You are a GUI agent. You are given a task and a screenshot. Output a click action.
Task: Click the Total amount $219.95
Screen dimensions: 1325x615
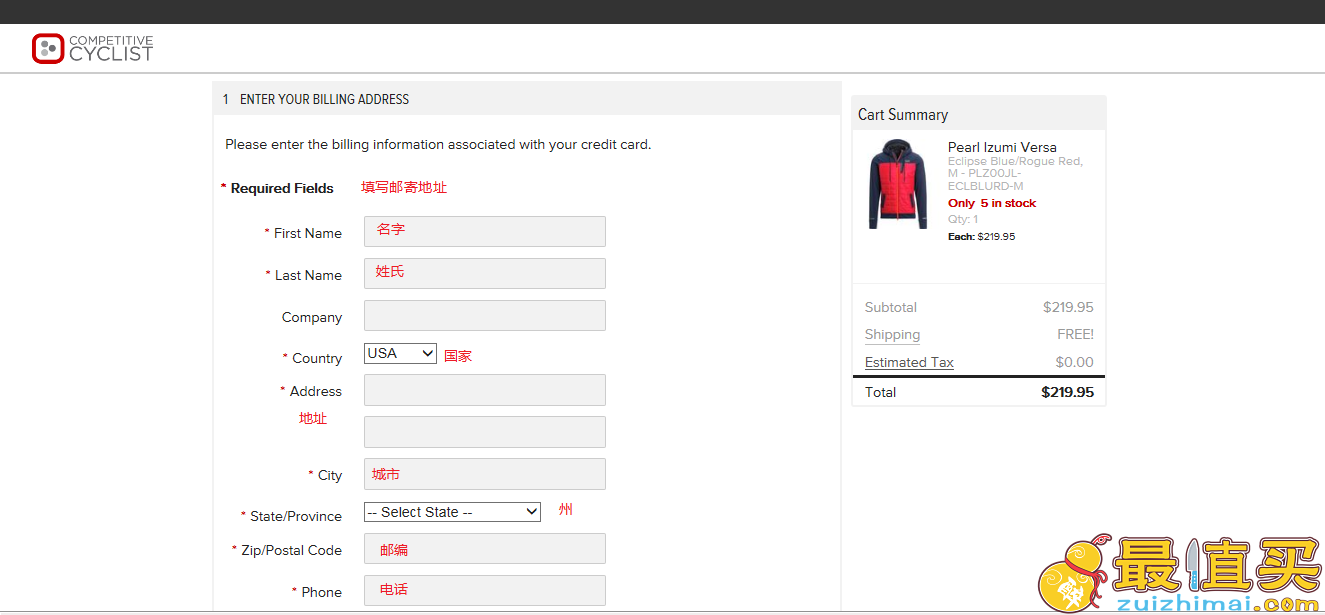click(1067, 392)
